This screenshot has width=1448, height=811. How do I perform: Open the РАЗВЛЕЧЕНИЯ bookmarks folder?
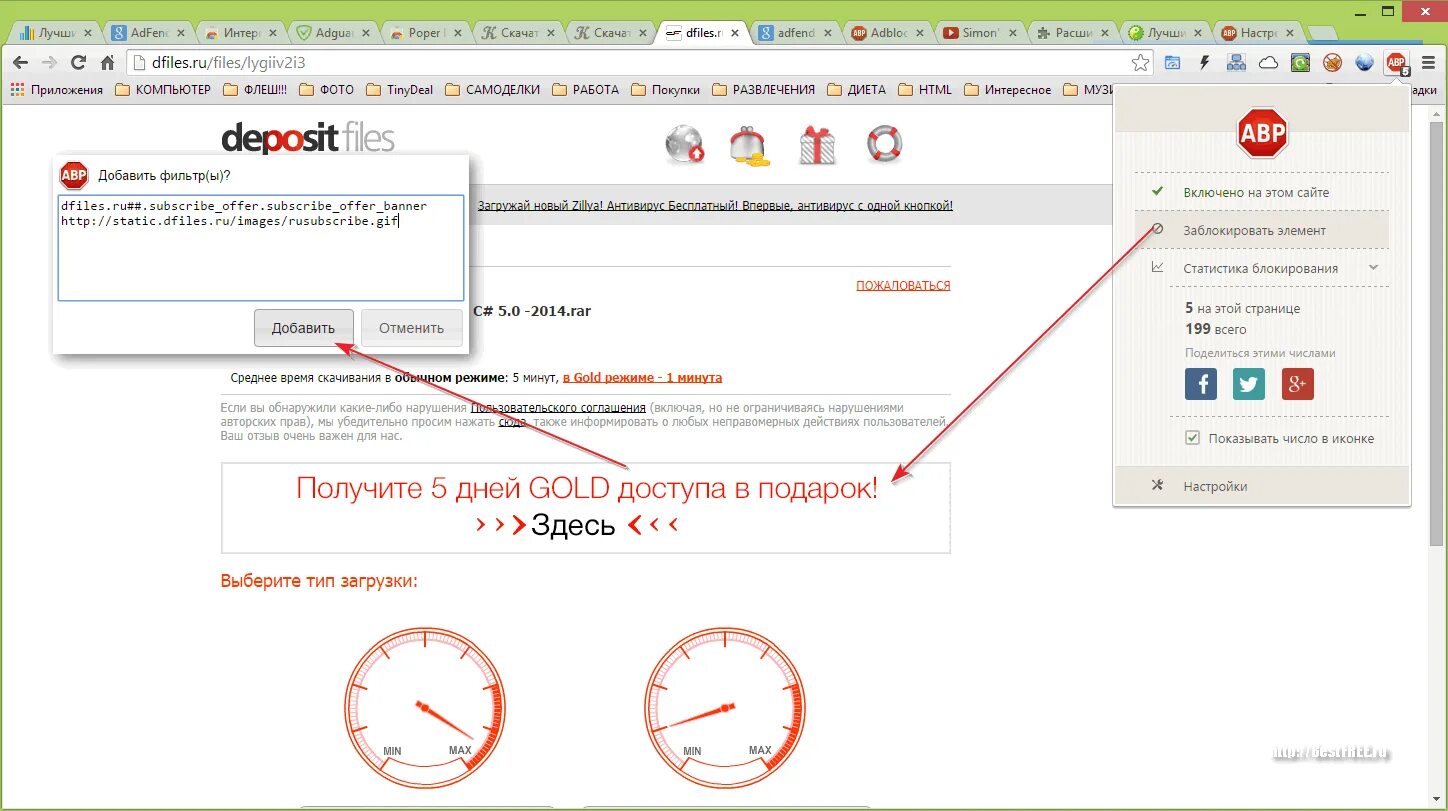(763, 90)
